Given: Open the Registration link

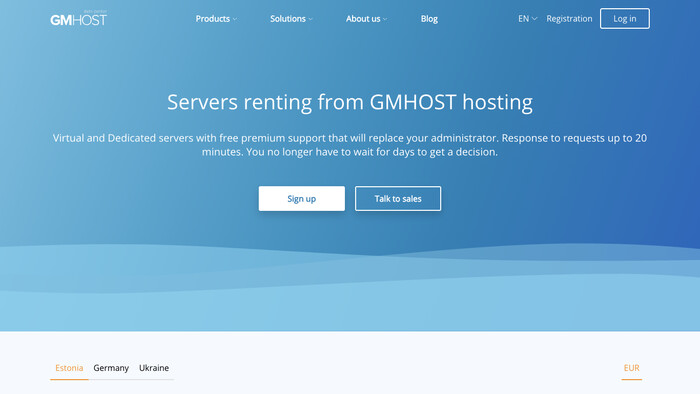Looking at the screenshot, I should (569, 18).
